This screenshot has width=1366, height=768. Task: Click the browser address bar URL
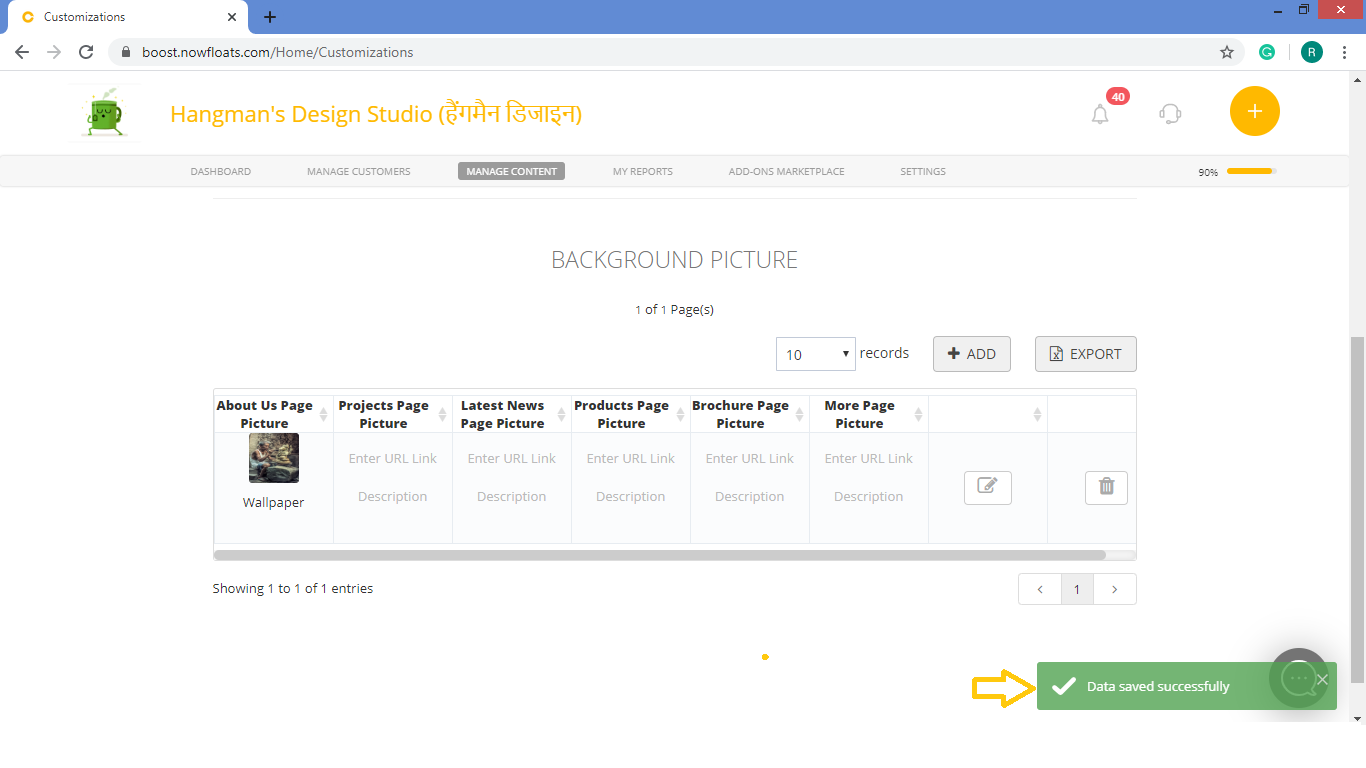[278, 52]
